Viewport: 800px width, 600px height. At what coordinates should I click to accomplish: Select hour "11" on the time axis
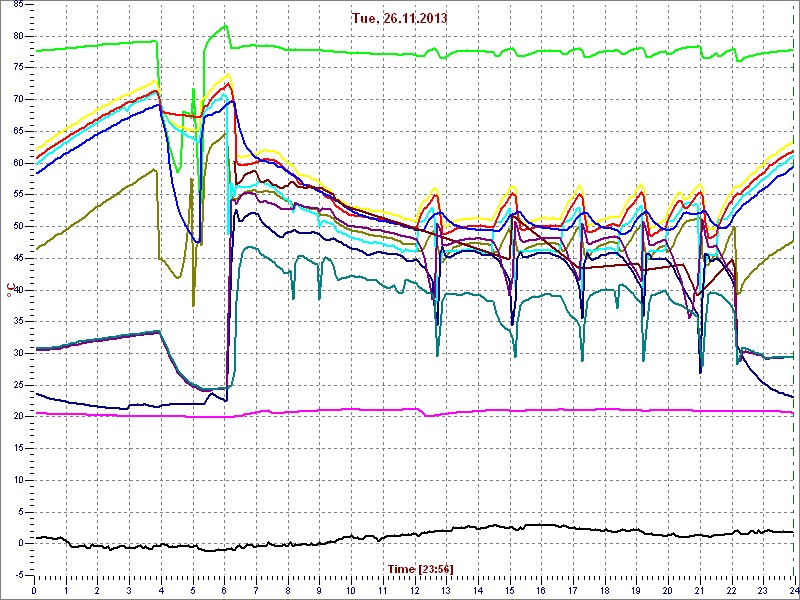click(383, 590)
